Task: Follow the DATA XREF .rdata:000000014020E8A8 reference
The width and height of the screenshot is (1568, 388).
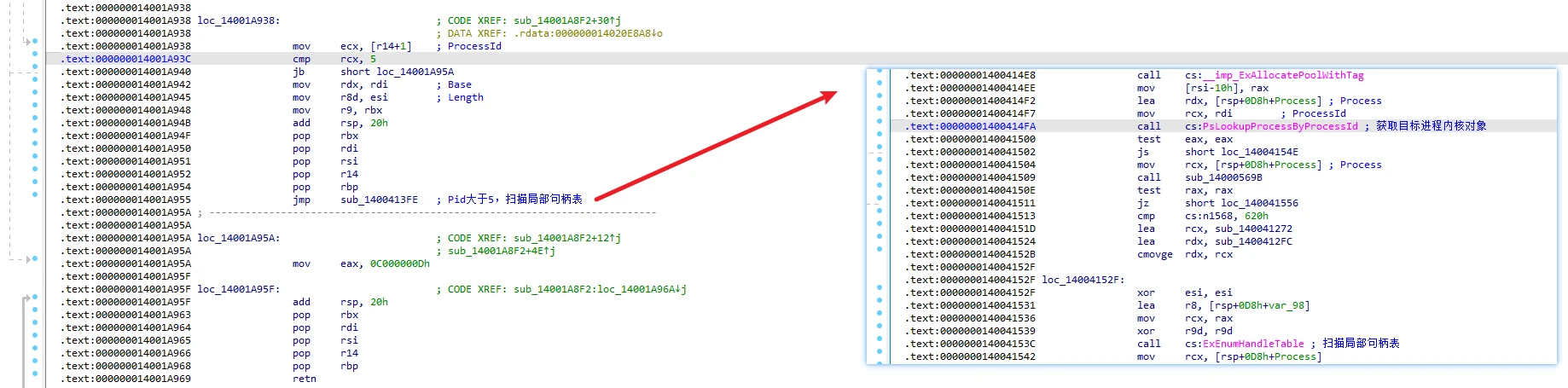Action: pos(589,33)
